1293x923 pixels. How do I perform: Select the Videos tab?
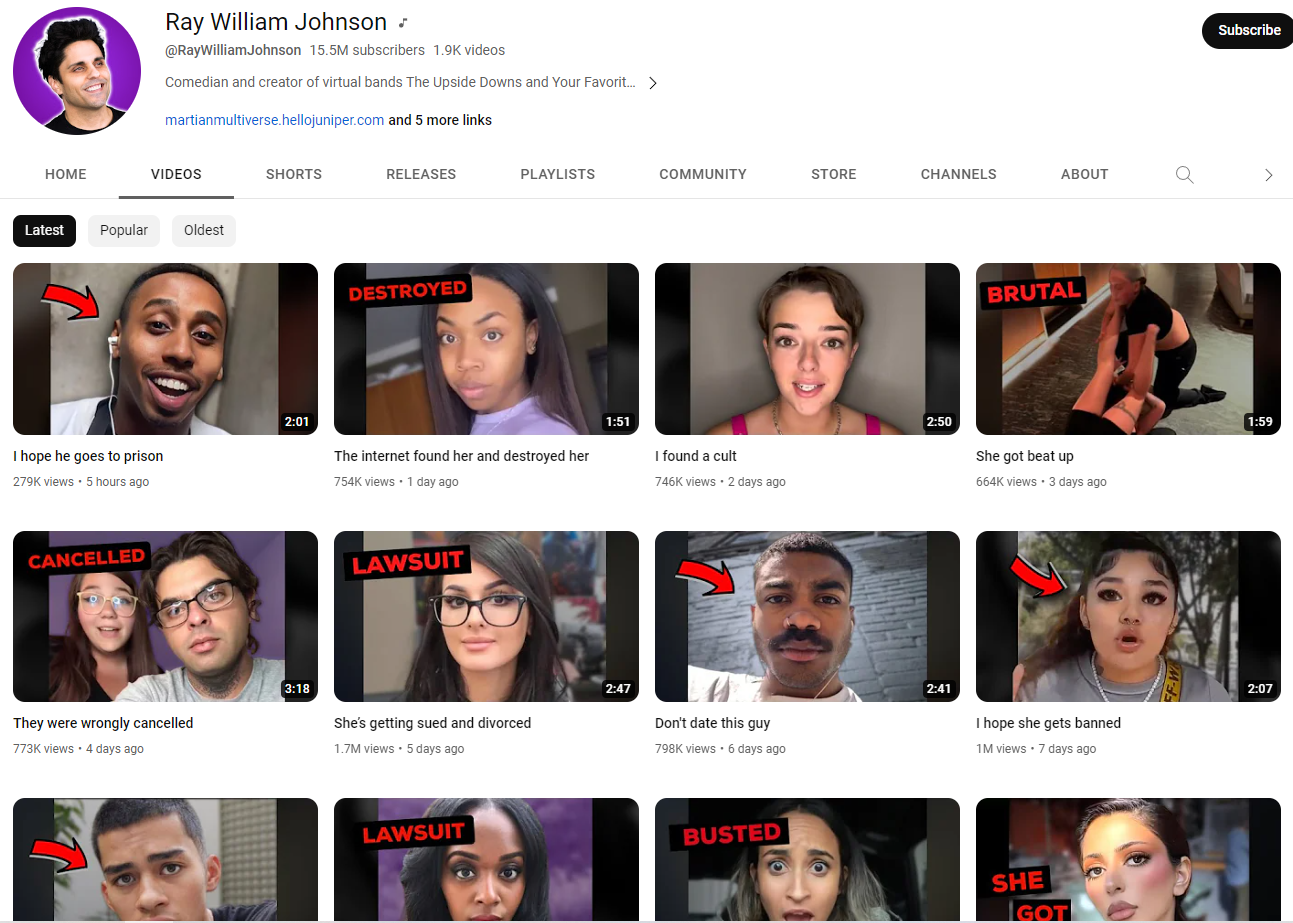pyautogui.click(x=176, y=174)
